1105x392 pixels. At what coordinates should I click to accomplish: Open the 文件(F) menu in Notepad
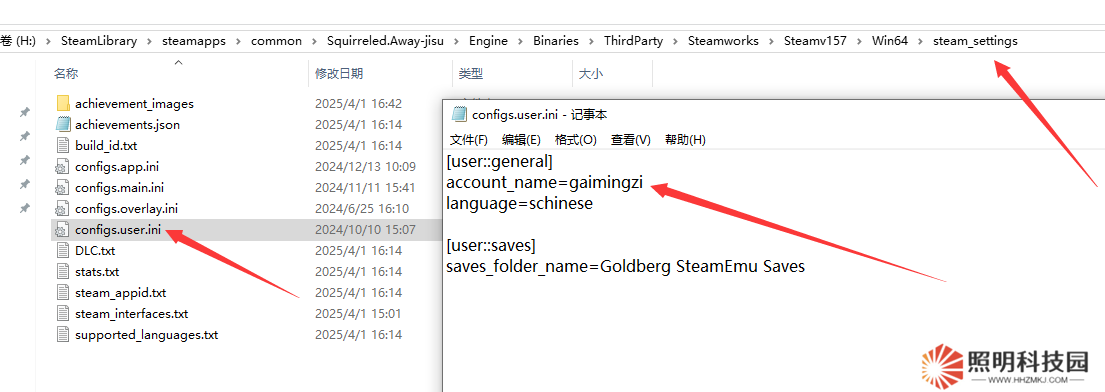(469, 140)
